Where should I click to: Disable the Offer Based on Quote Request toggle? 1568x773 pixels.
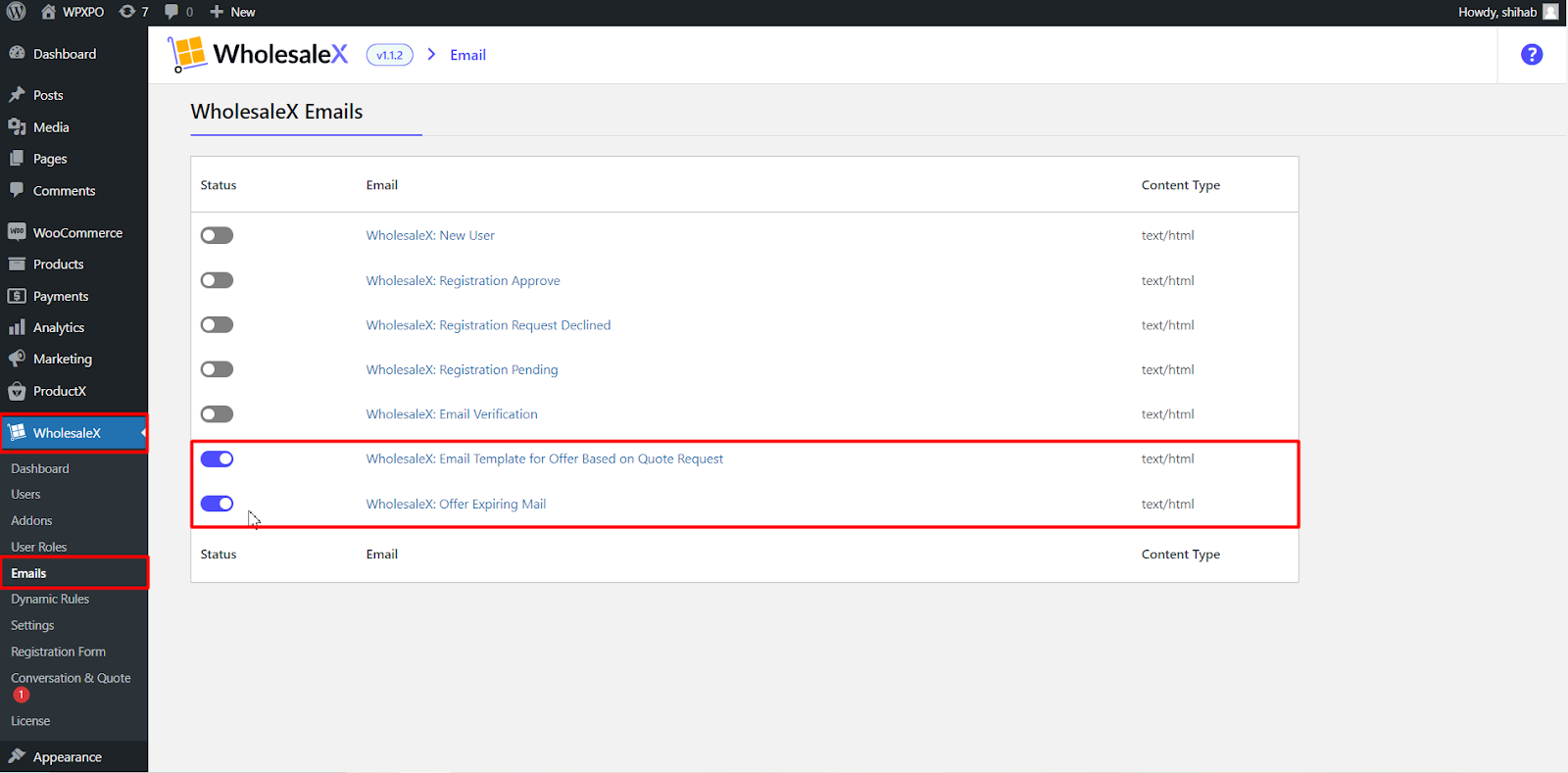pos(217,459)
